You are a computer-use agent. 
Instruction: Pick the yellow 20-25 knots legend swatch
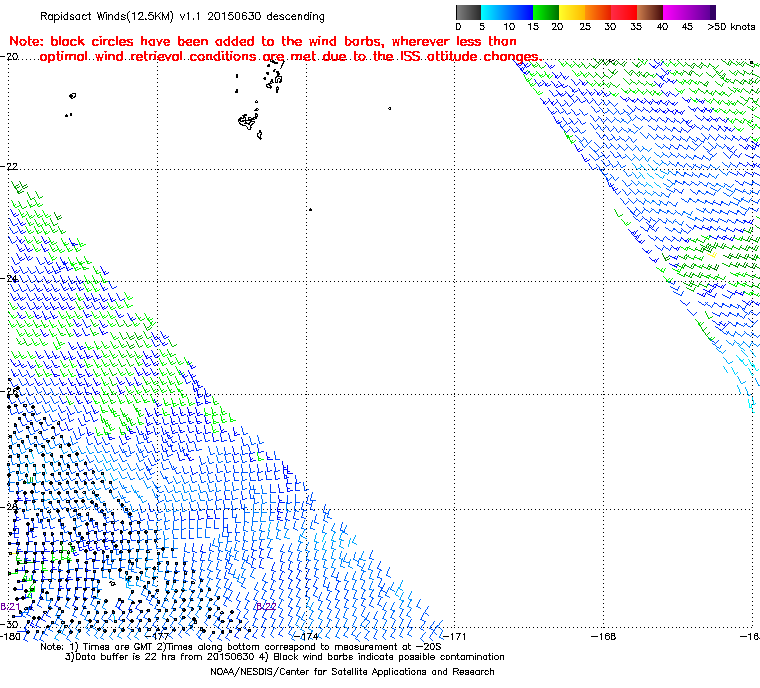[572, 12]
